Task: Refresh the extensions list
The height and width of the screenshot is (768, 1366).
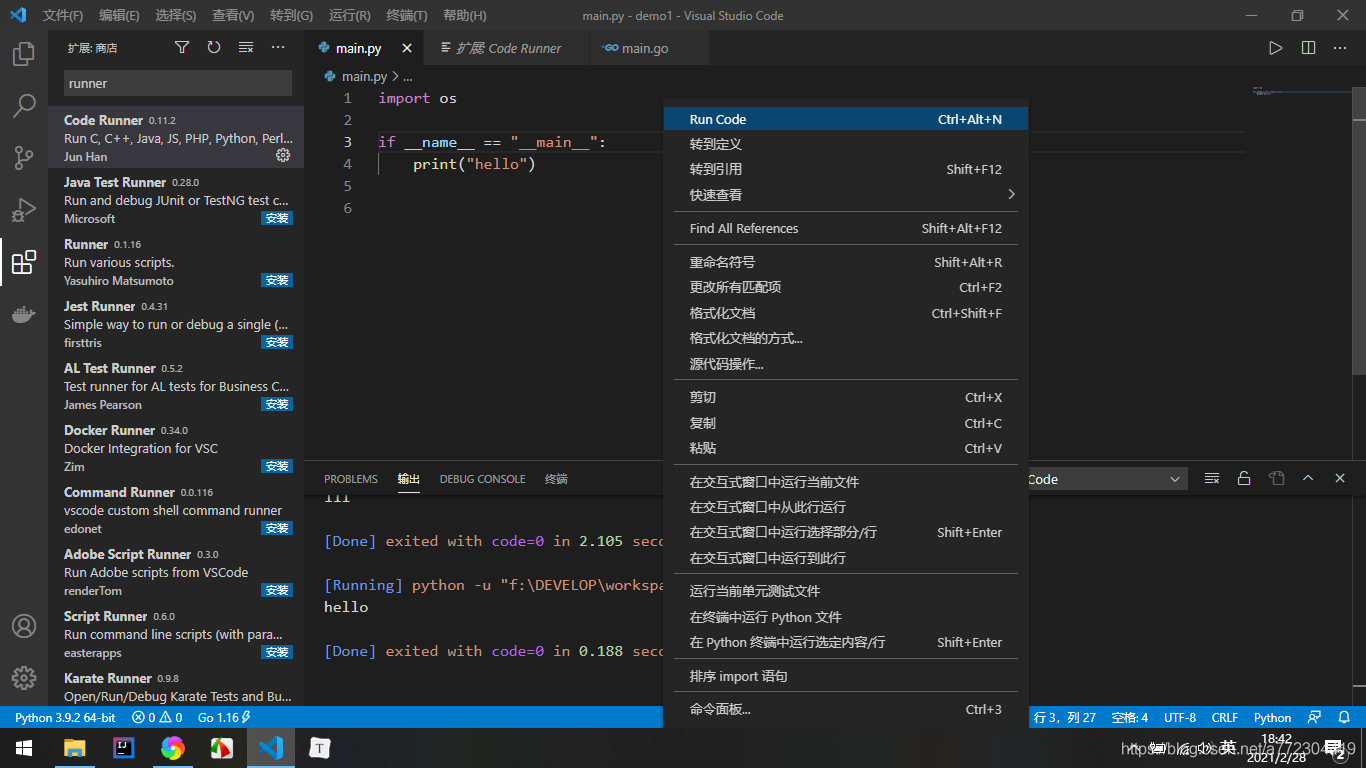Action: (x=214, y=47)
